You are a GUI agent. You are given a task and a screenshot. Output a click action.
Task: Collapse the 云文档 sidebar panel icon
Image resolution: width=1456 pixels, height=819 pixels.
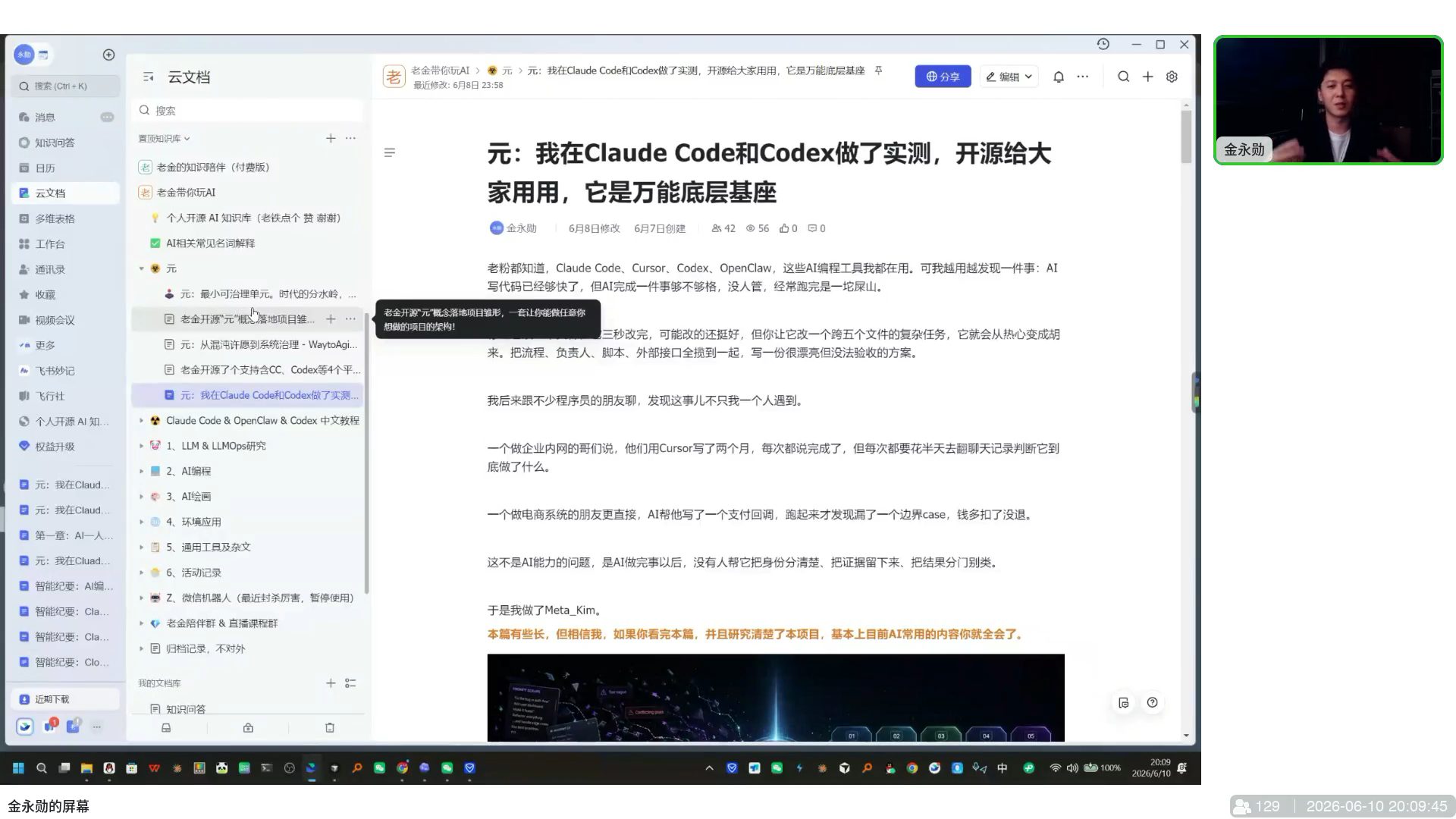point(149,77)
